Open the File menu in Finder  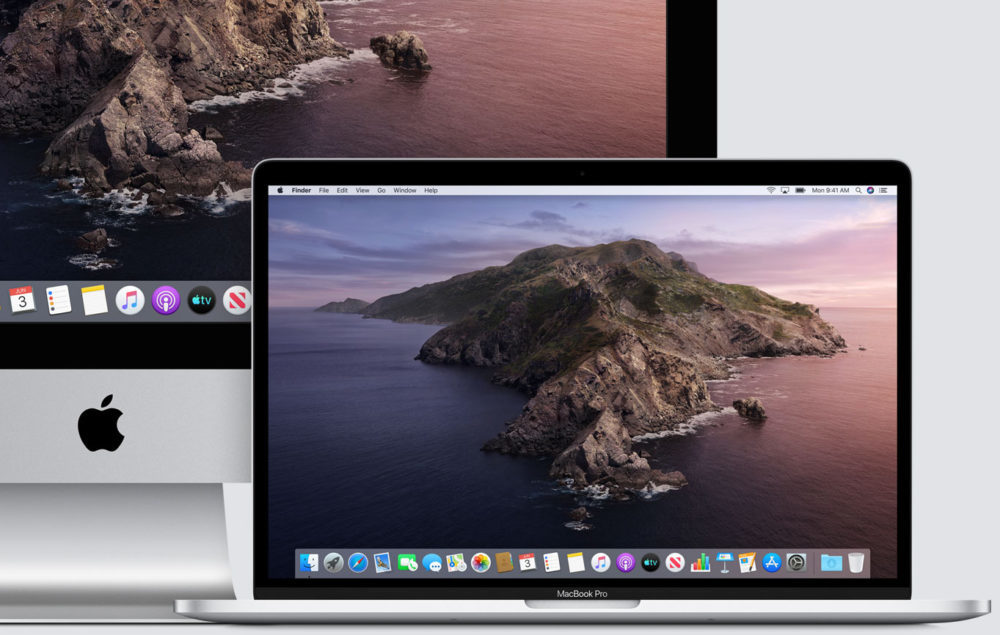click(323, 190)
